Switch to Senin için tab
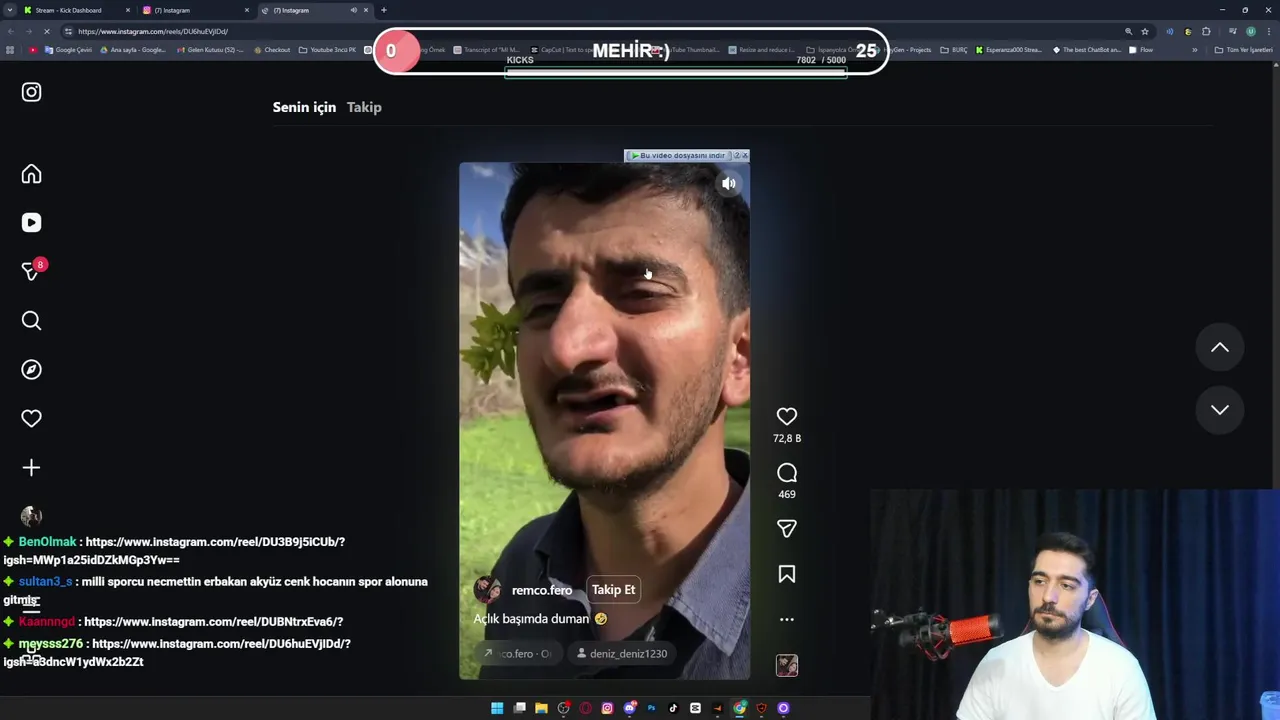 [x=304, y=107]
